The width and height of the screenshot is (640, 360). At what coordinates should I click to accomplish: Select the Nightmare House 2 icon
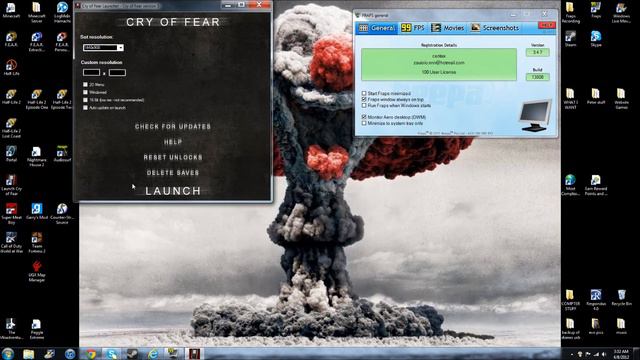[x=36, y=156]
